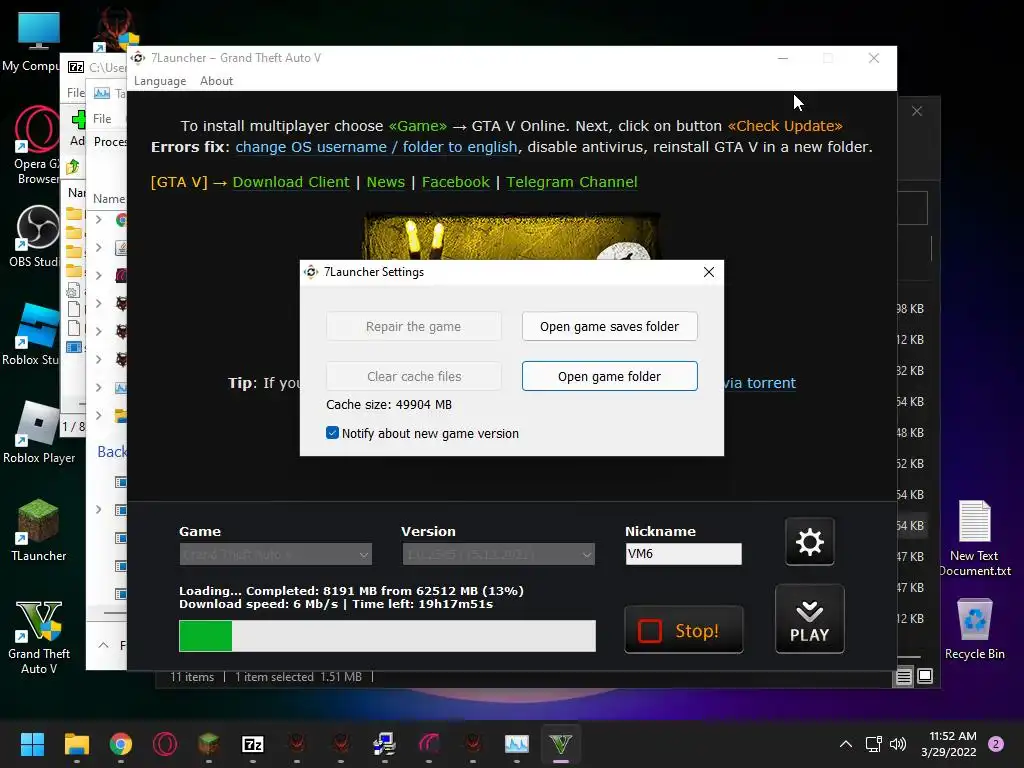Image resolution: width=1024 pixels, height=768 pixels.
Task: Open the Language menu in 7Launcher
Action: click(x=160, y=81)
